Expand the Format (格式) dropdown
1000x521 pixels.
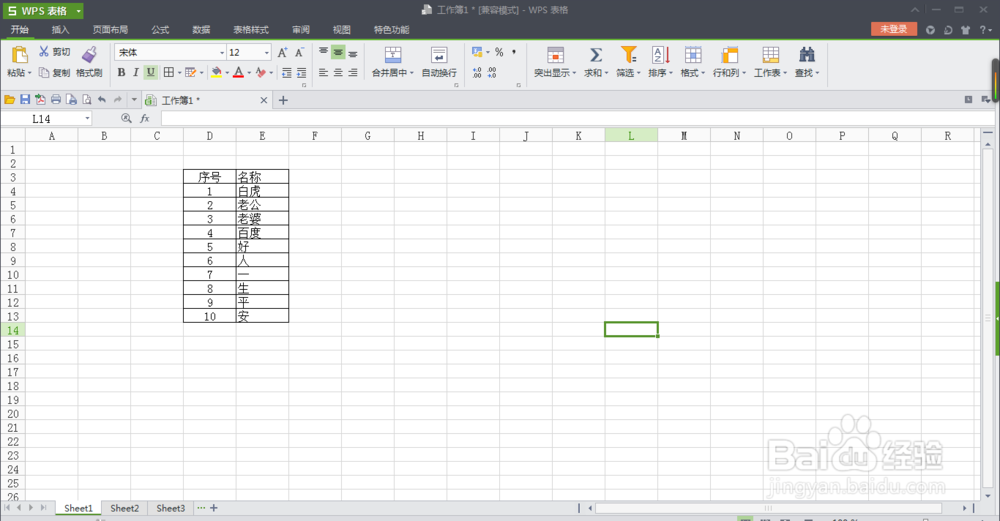tap(703, 73)
